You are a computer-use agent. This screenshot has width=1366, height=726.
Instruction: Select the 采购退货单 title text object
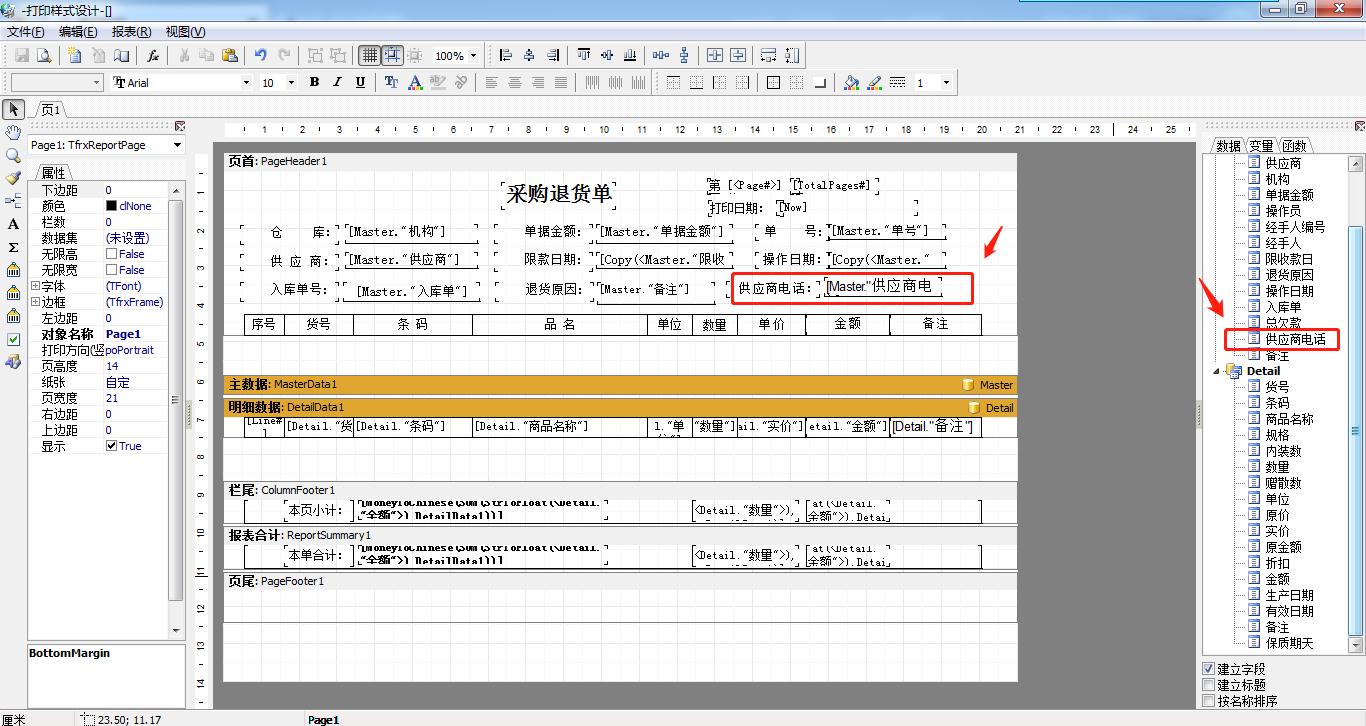(x=558, y=194)
